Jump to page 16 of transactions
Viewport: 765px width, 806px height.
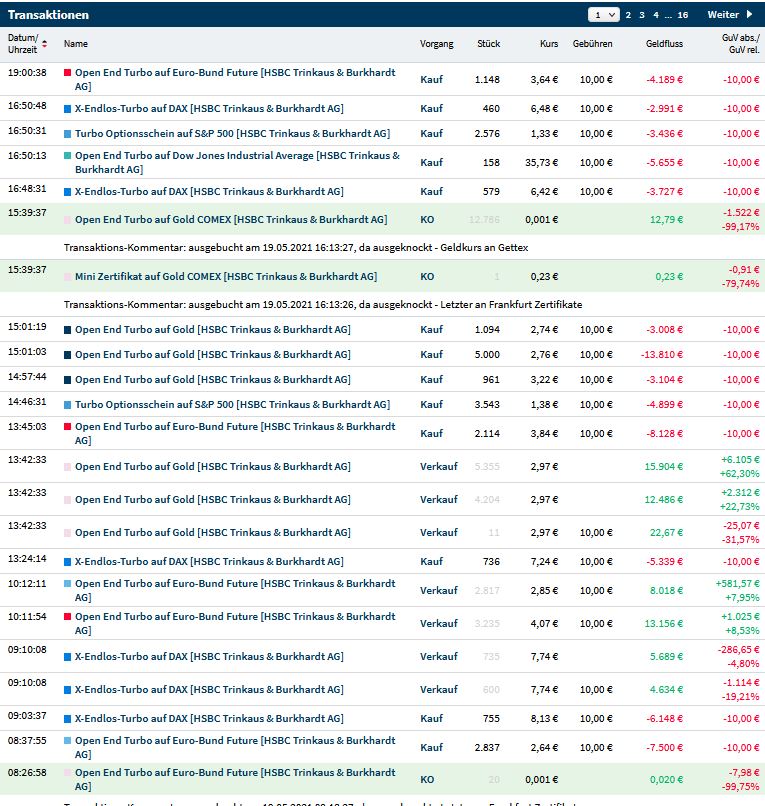point(683,15)
